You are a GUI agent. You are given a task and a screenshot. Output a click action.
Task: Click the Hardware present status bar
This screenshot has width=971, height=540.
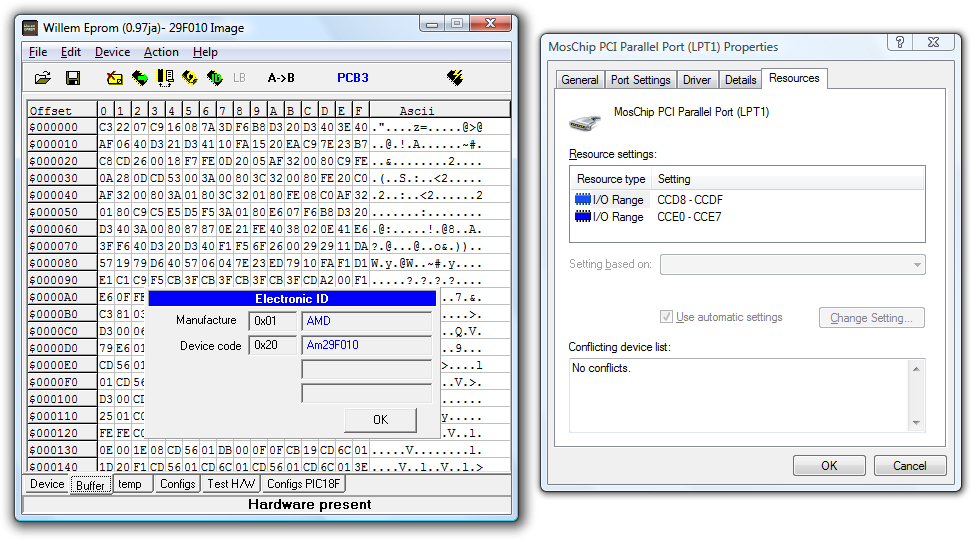[268, 505]
